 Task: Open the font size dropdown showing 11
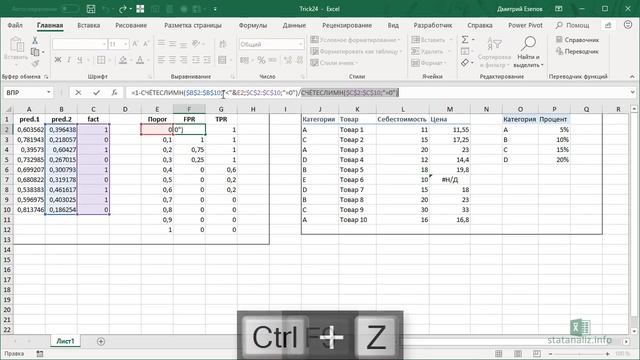point(126,44)
